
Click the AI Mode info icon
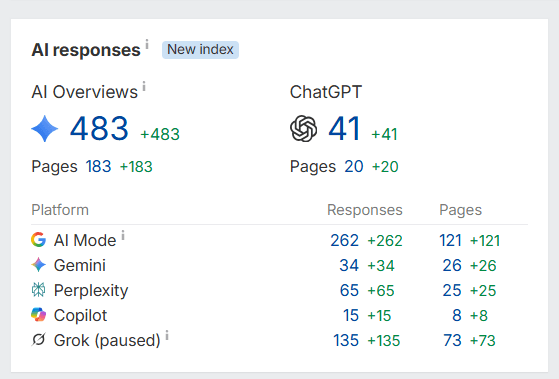pos(123,235)
